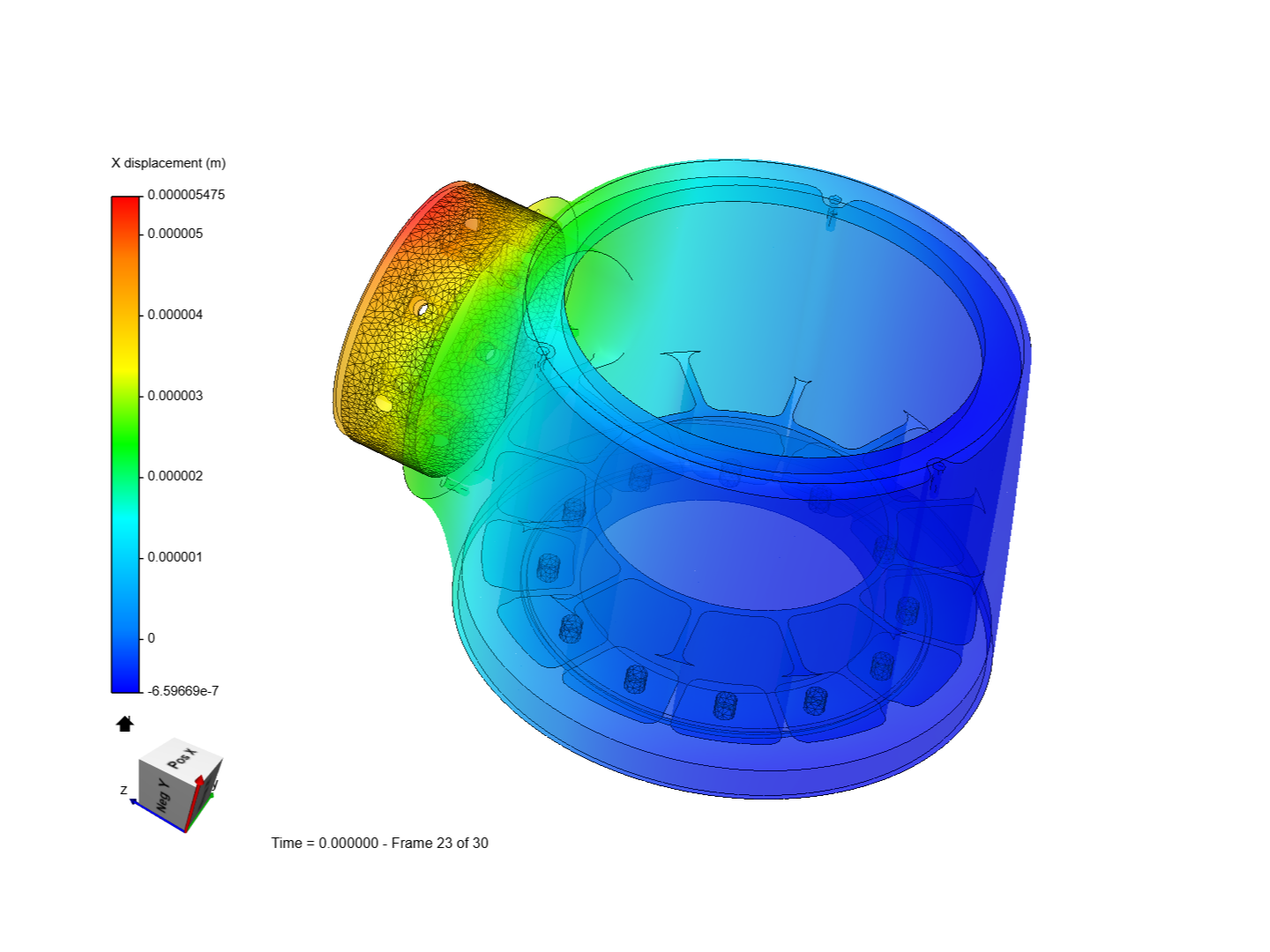Click the 0.000005 legend label
The height and width of the screenshot is (952, 1270).
175,234
